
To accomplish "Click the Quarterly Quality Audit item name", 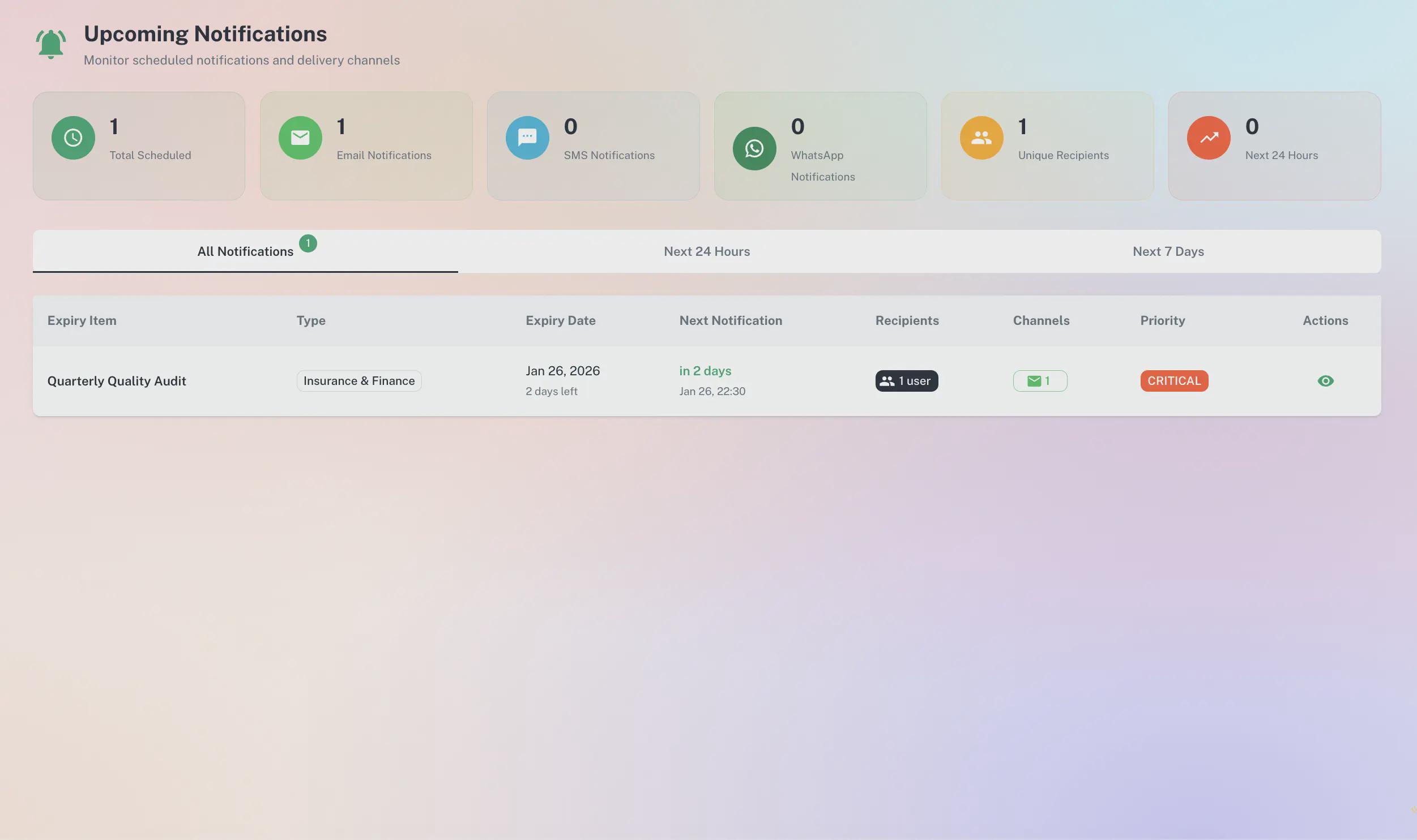I will pos(117,381).
